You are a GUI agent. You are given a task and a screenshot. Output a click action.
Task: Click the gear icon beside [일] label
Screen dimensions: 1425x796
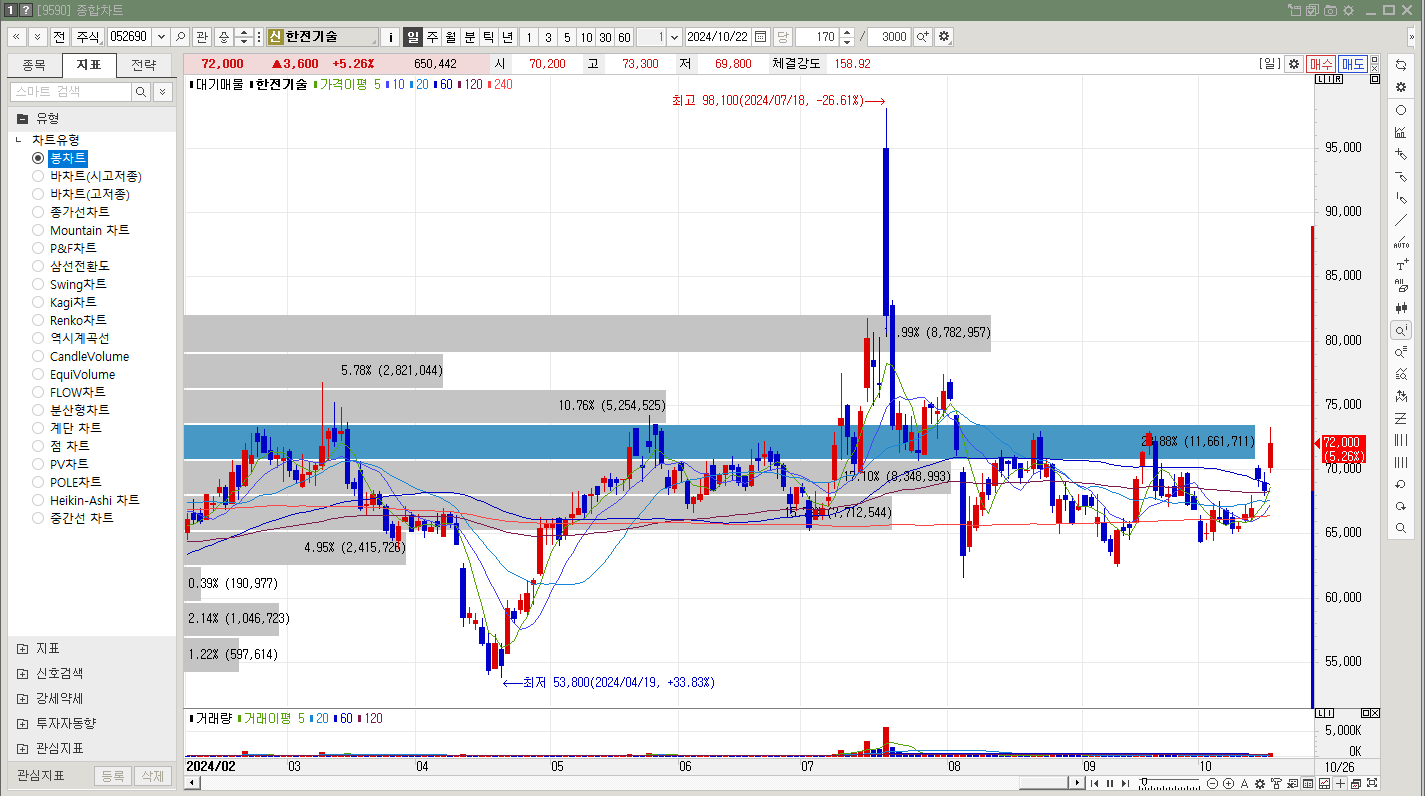tap(1294, 64)
